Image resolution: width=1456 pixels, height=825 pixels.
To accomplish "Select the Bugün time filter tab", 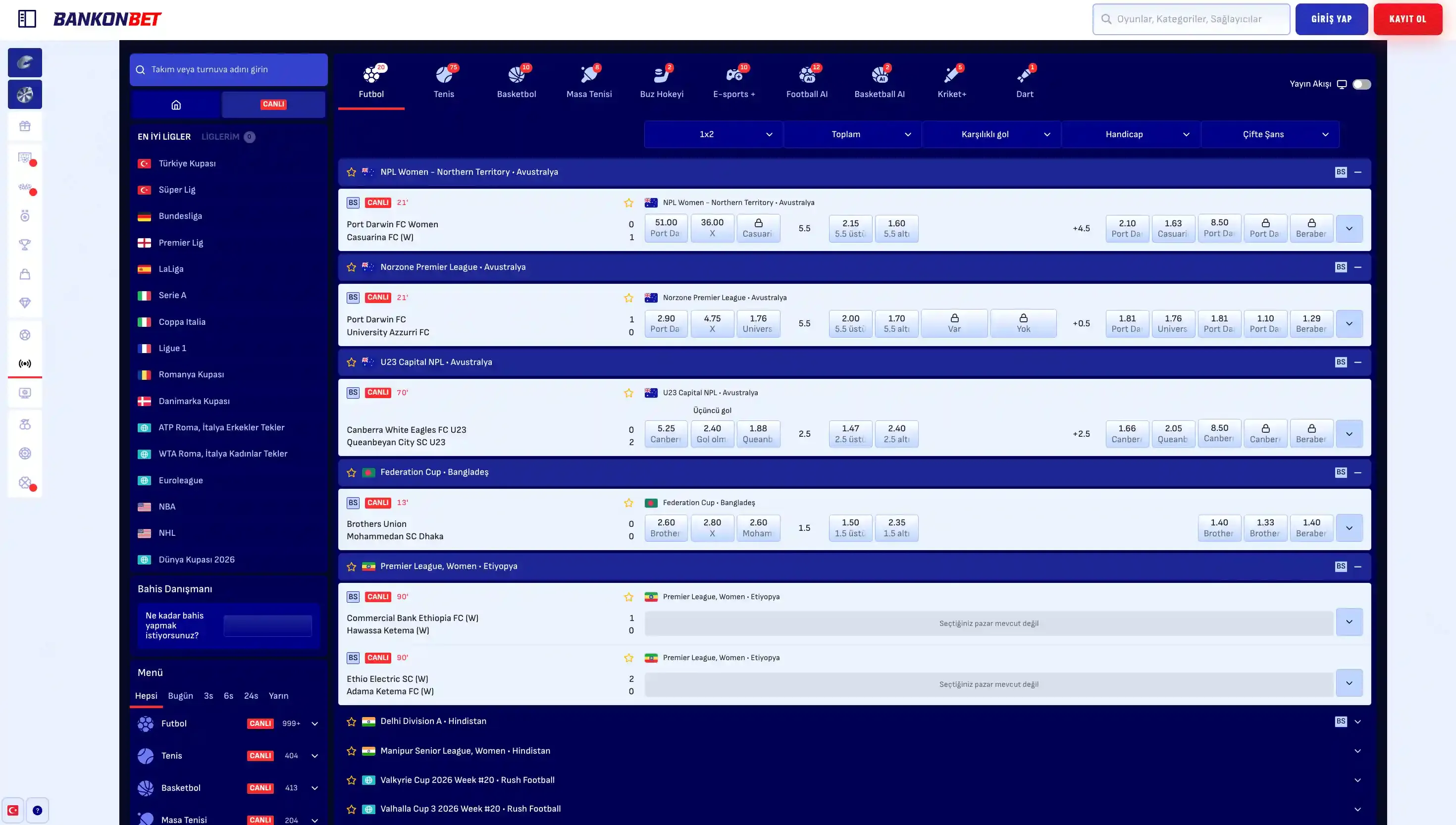I will coord(181,696).
